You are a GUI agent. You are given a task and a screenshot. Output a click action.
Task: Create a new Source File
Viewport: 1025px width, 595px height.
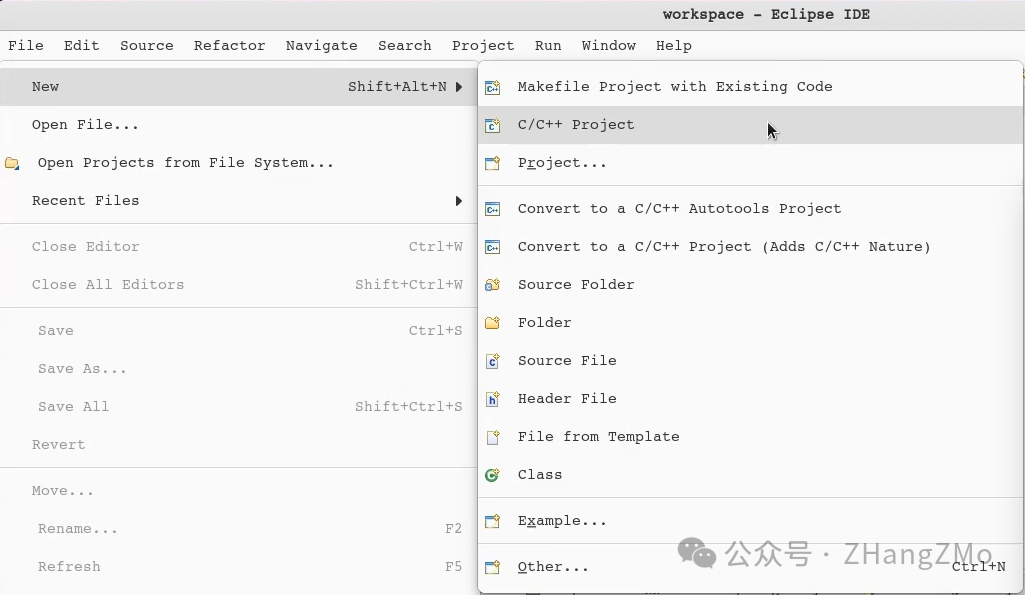[750, 361]
